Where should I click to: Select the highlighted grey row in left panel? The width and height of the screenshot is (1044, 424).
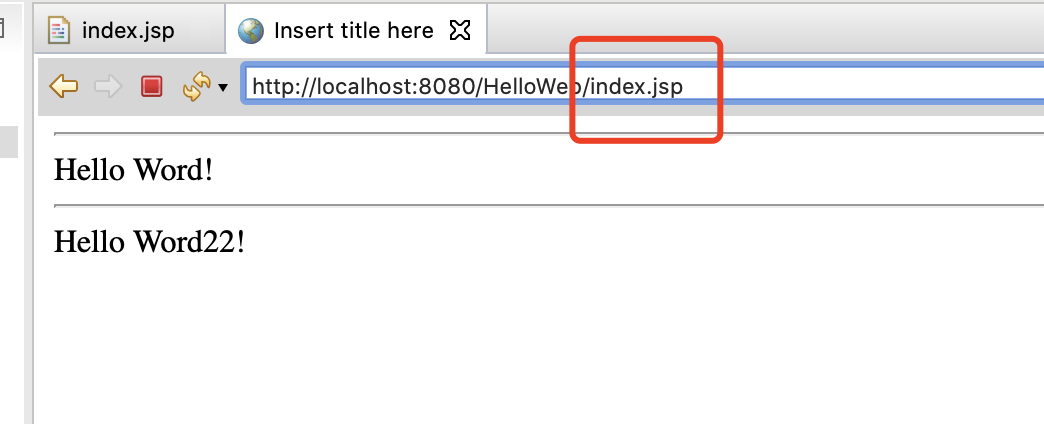[8, 141]
